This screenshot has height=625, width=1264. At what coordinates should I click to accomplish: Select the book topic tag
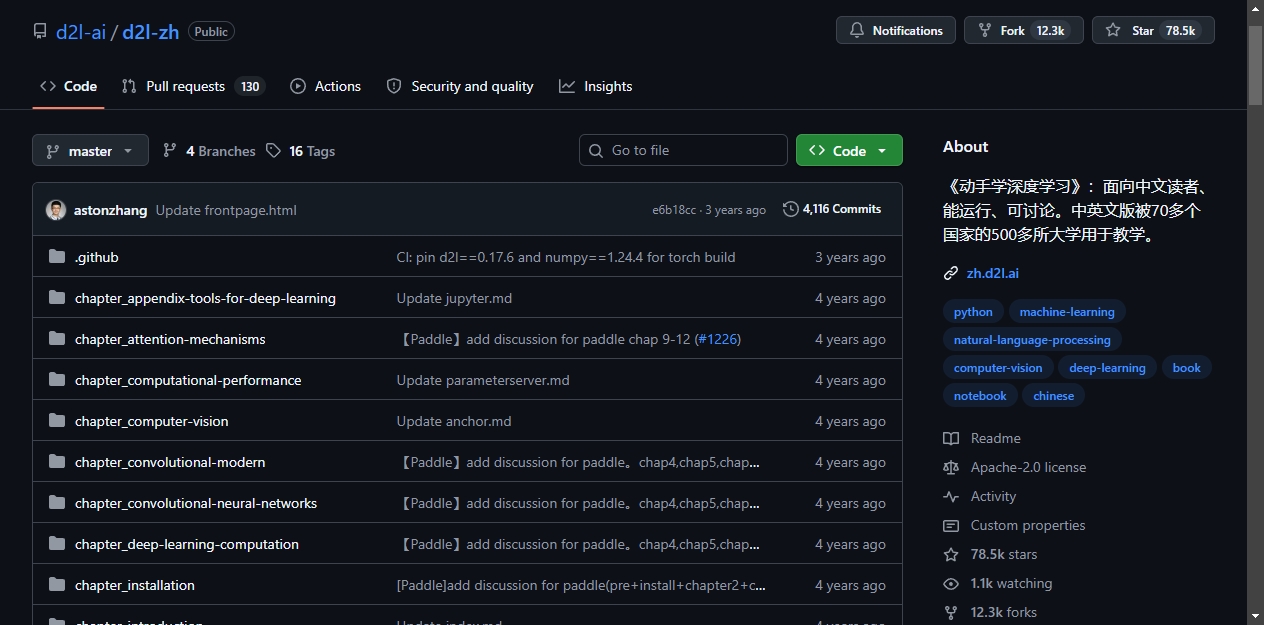pos(1187,368)
